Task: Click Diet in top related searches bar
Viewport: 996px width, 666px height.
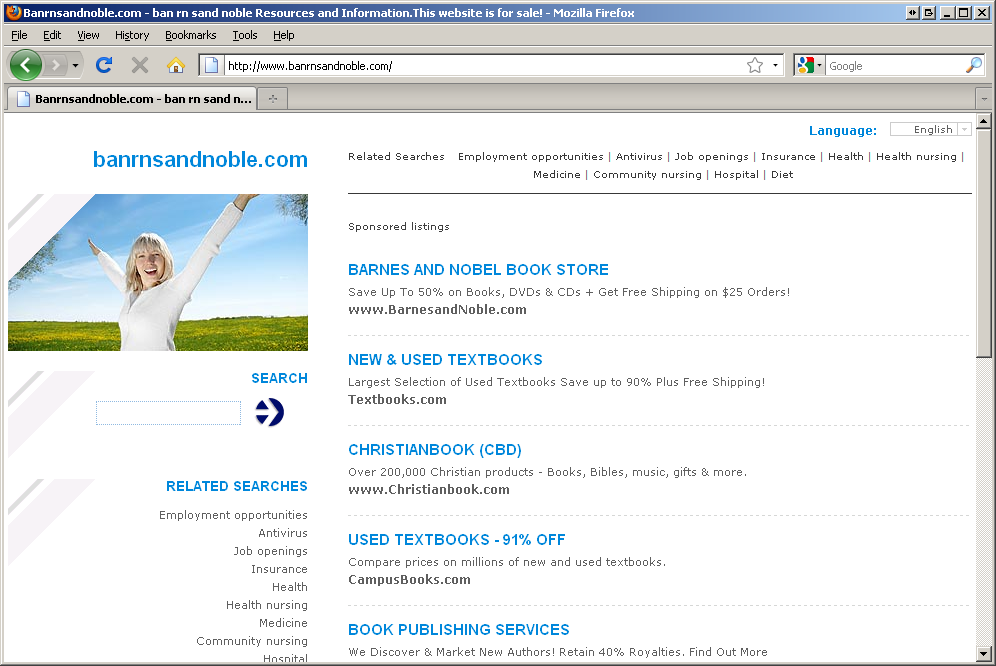Action: [782, 174]
